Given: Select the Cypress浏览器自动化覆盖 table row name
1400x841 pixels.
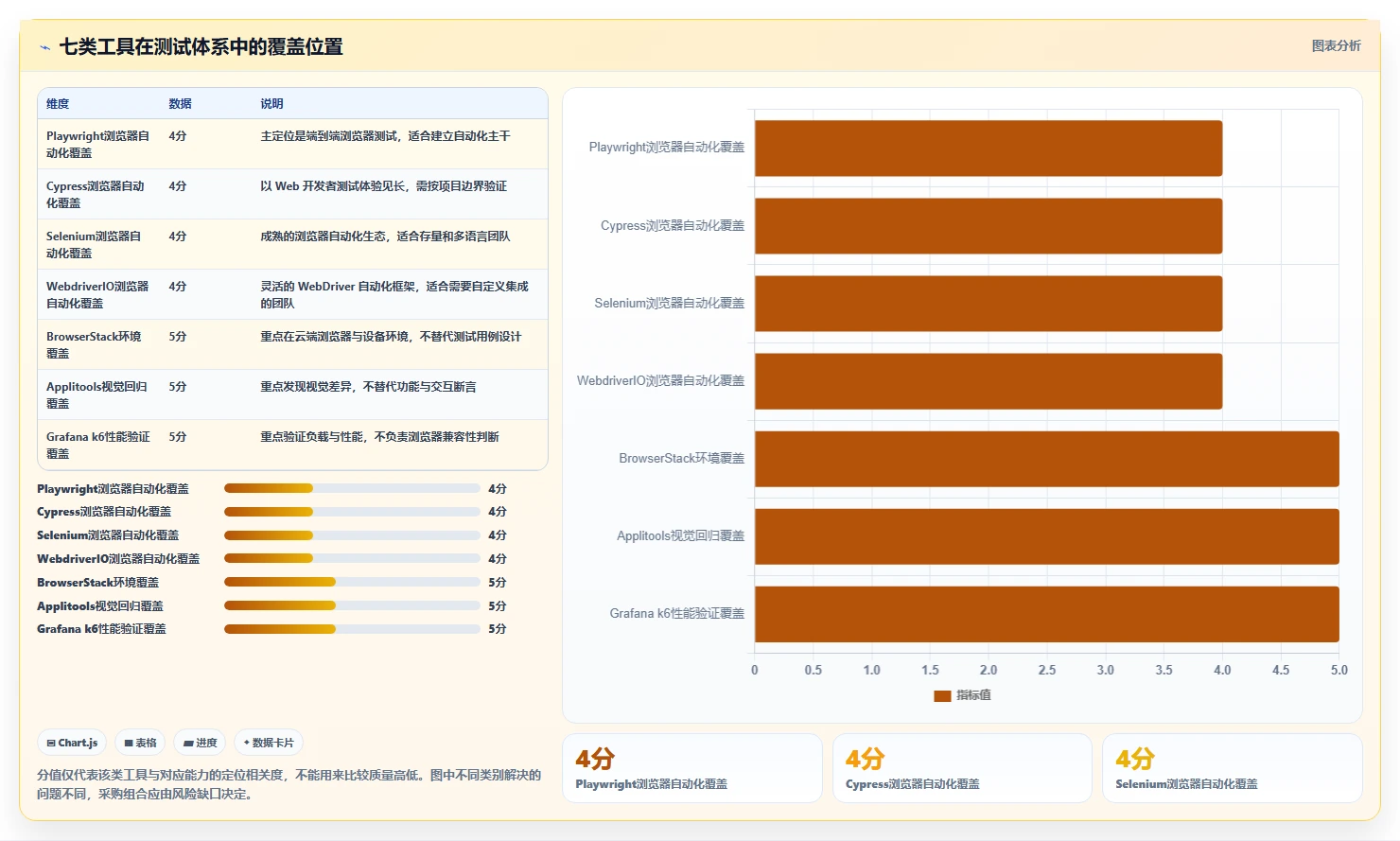Looking at the screenshot, I should click(x=96, y=194).
